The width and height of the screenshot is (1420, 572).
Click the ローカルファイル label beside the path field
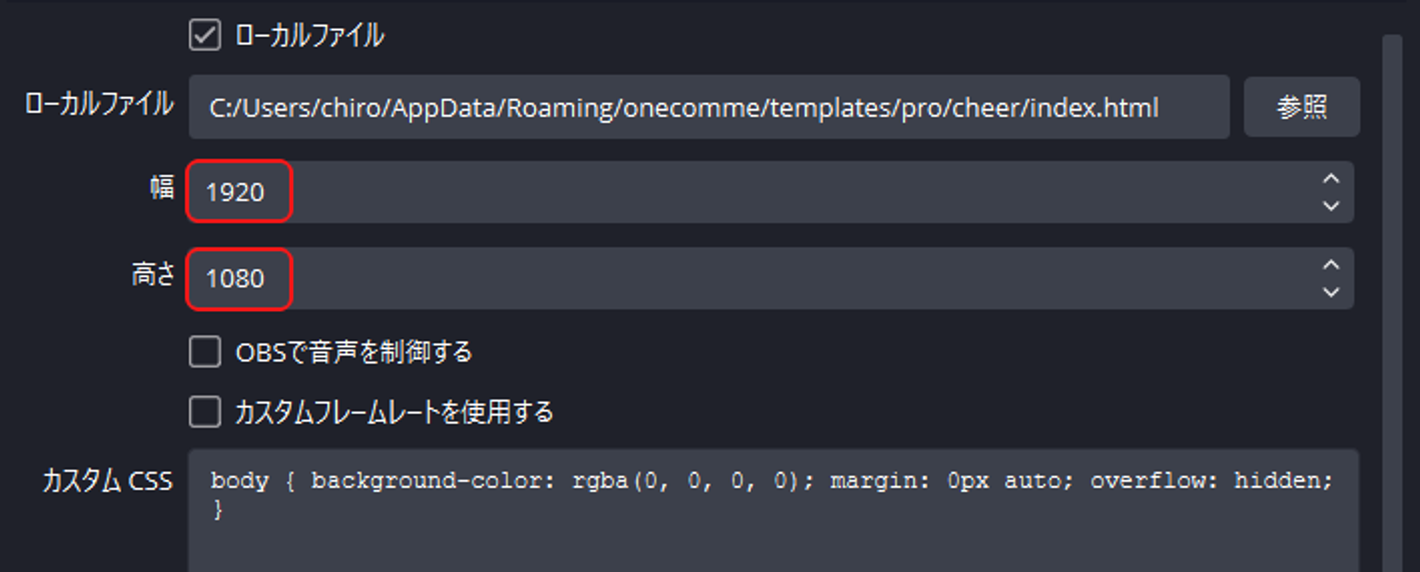pos(99,104)
